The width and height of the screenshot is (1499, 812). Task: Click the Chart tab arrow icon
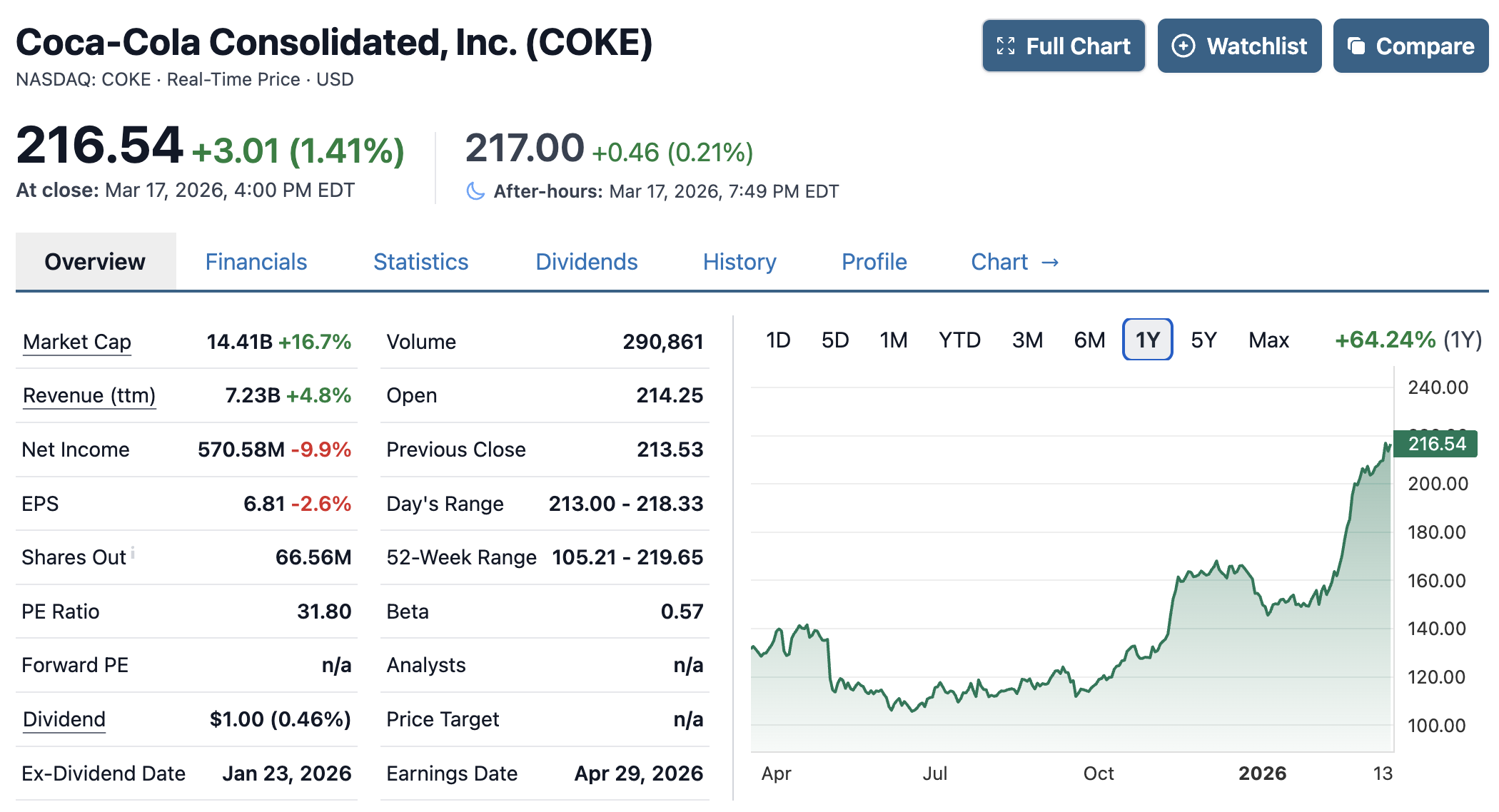tap(1050, 263)
